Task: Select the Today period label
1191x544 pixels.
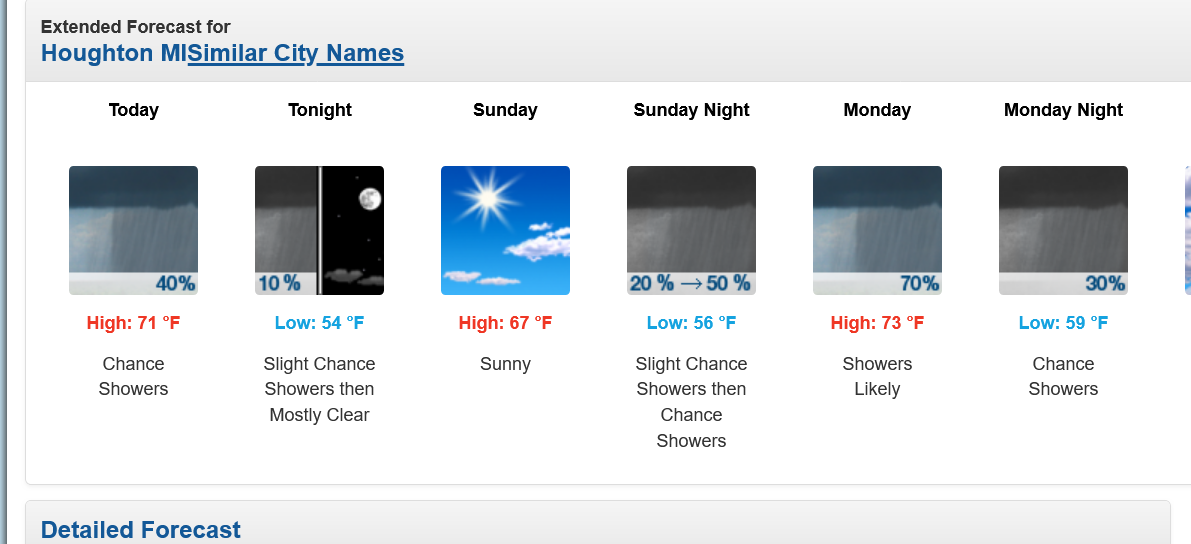Action: (133, 110)
